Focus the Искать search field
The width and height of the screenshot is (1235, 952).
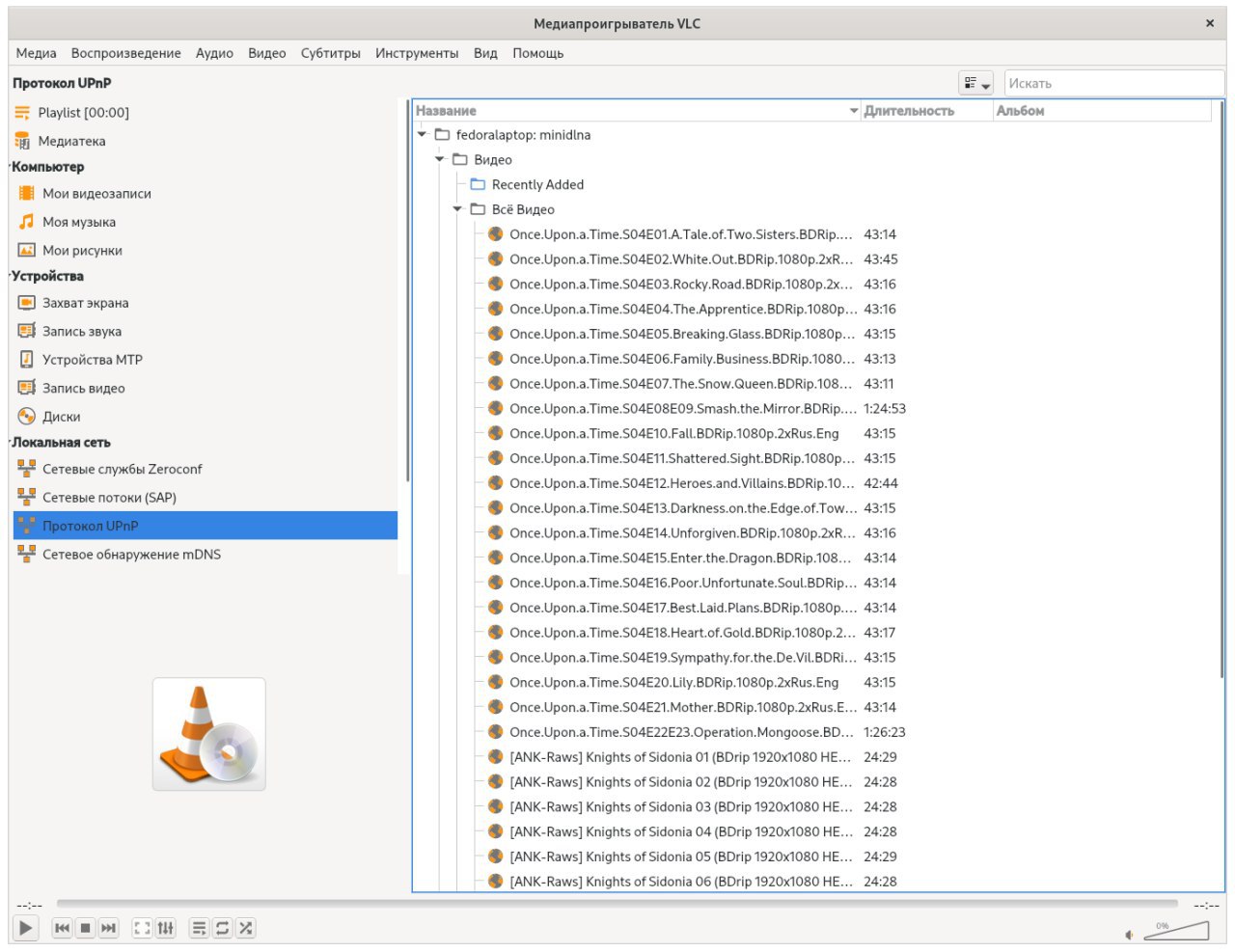click(1113, 83)
